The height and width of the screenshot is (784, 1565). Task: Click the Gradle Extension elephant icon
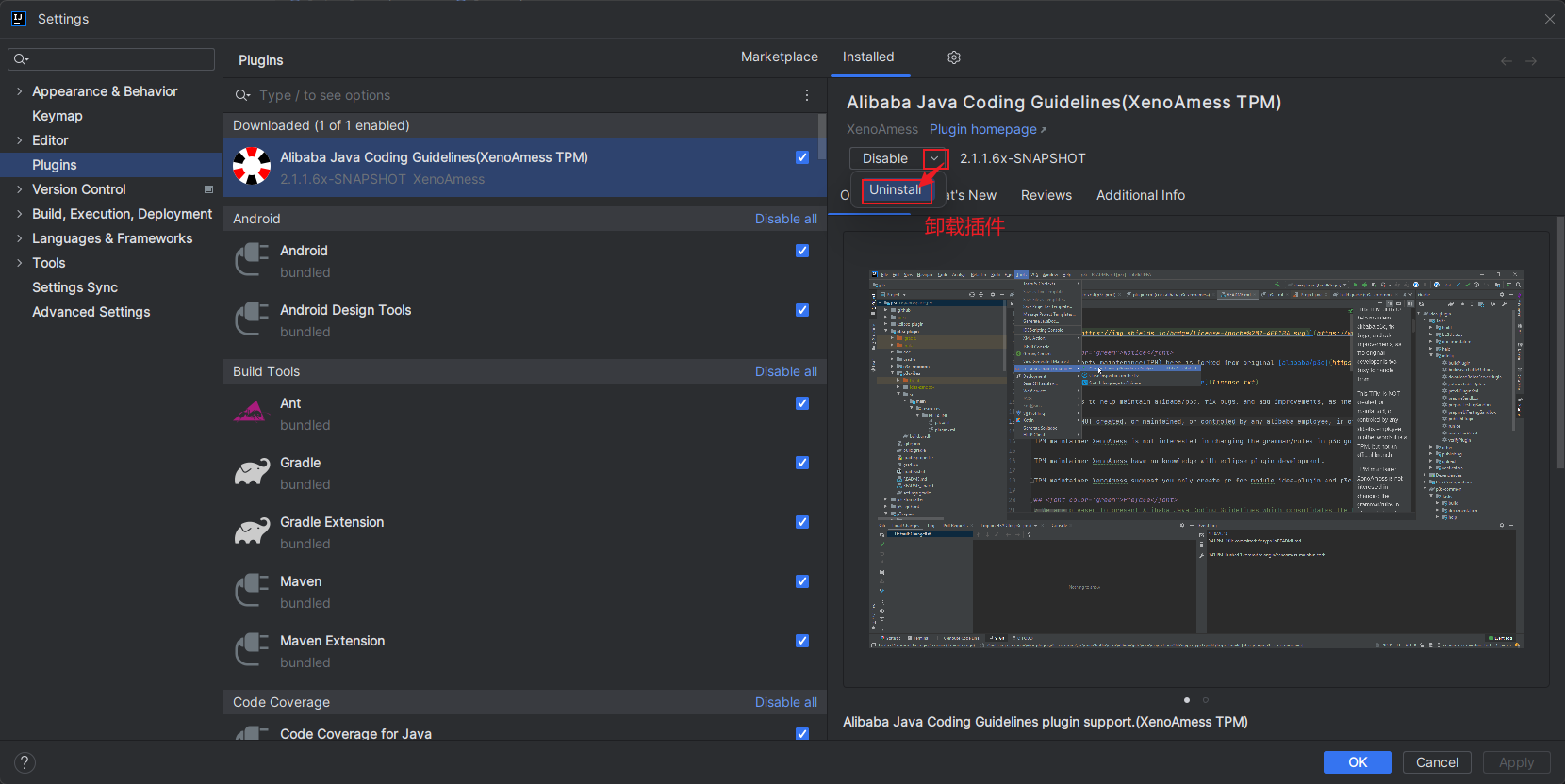click(x=252, y=531)
